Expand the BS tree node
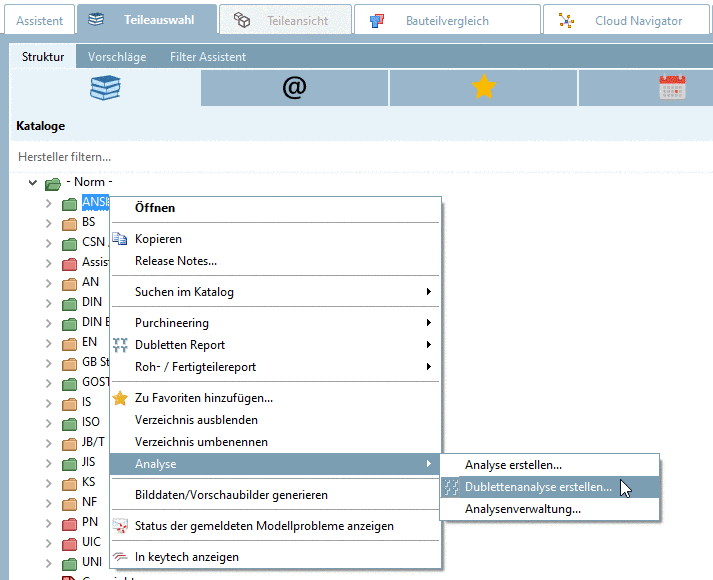 pos(49,224)
